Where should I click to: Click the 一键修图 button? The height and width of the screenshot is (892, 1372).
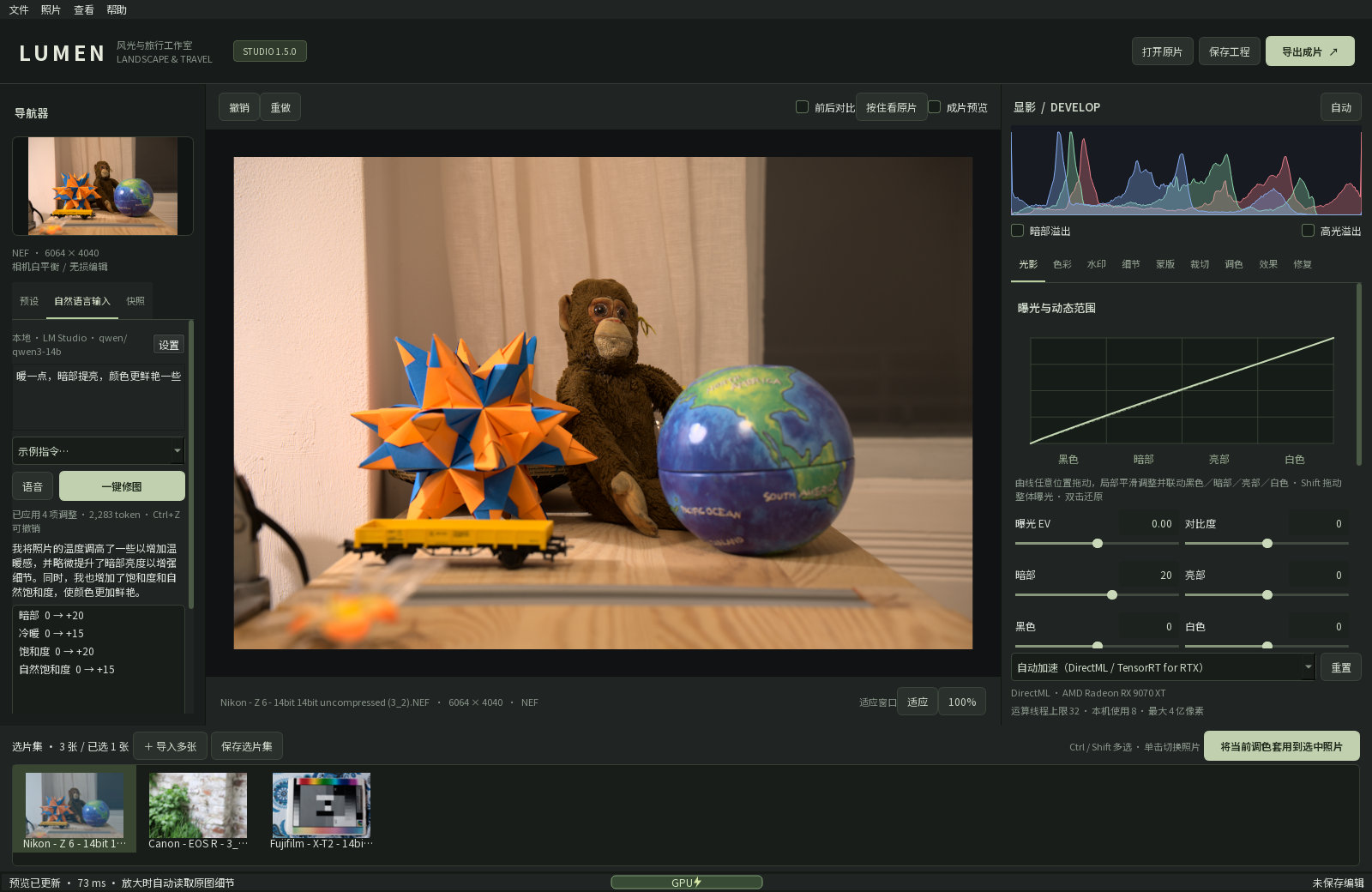122,486
